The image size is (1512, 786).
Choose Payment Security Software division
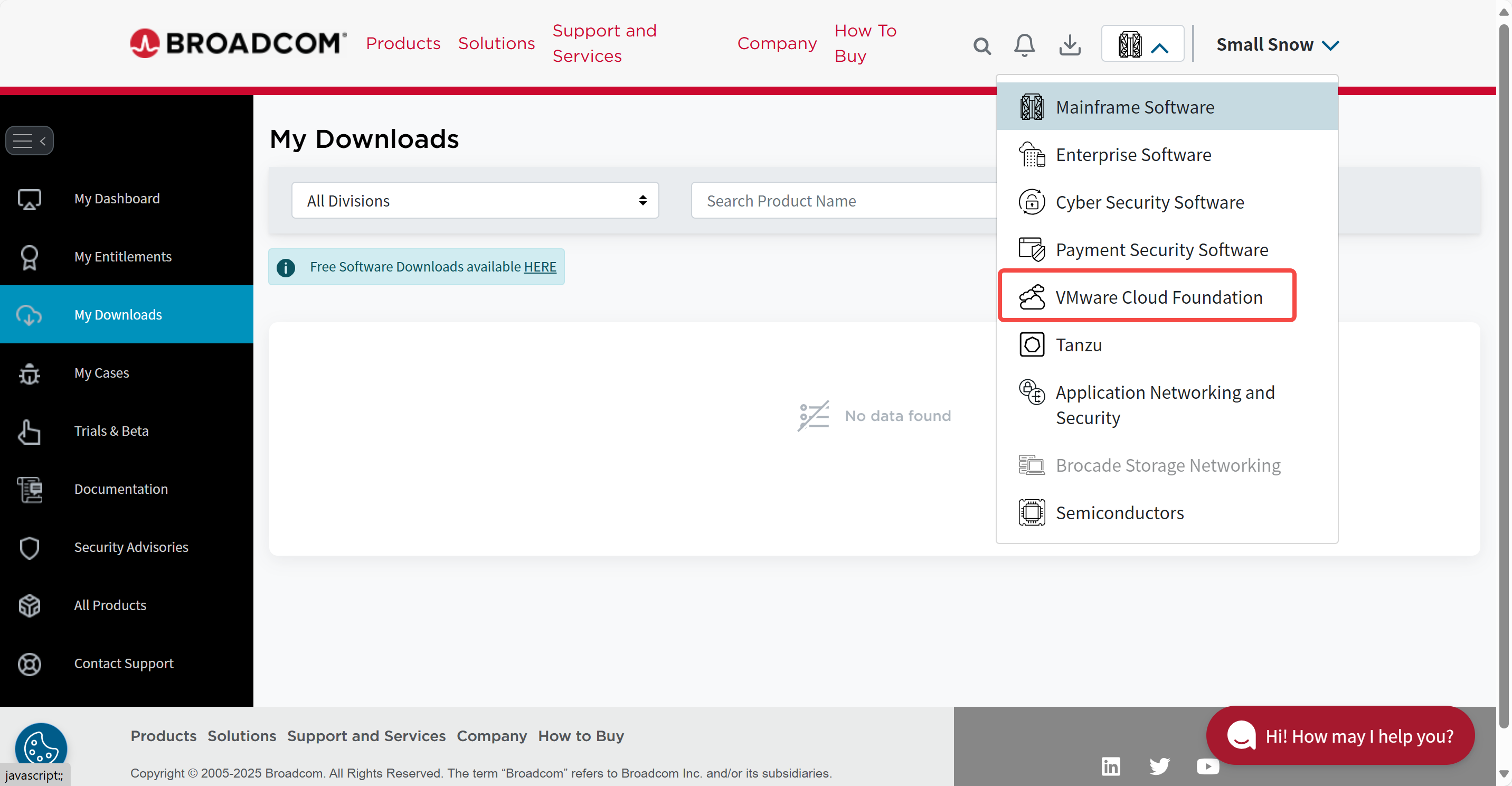(x=1167, y=250)
